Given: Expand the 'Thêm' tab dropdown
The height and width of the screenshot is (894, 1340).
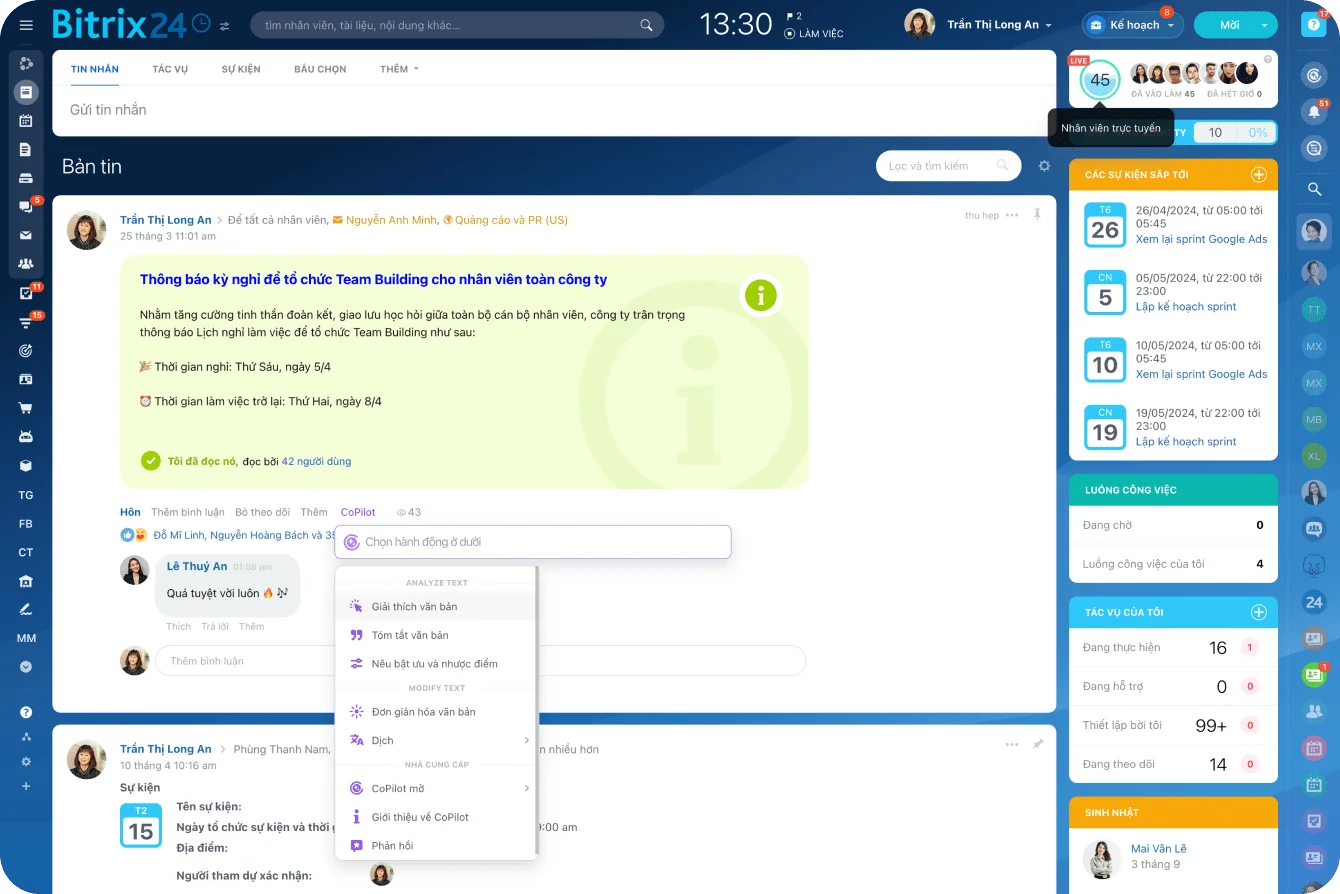Looking at the screenshot, I should point(399,69).
